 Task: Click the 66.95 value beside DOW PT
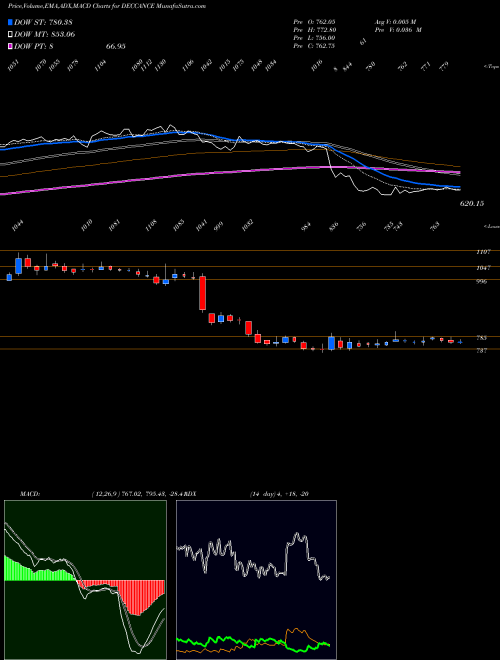[x=116, y=46]
